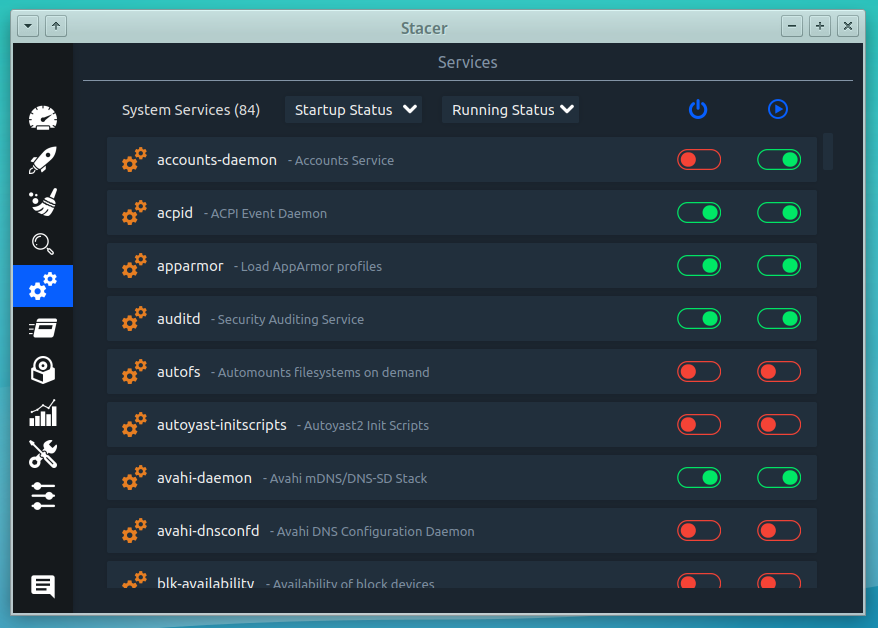Disable avahi-daemon startup toggle

pos(698,478)
